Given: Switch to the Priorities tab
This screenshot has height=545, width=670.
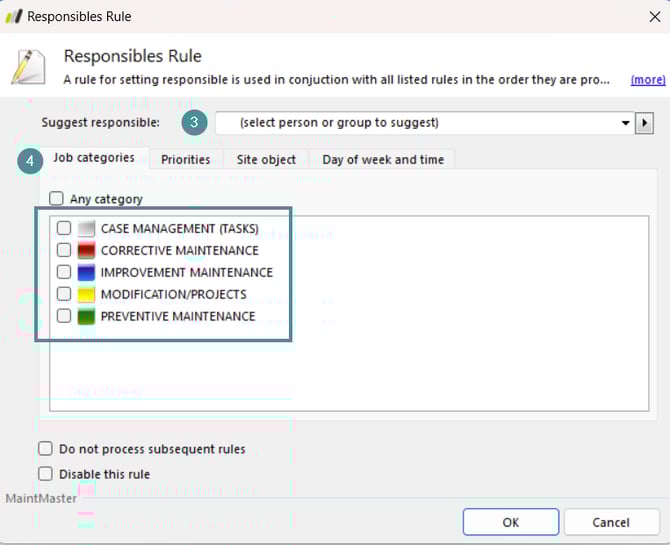Looking at the screenshot, I should coord(186,159).
